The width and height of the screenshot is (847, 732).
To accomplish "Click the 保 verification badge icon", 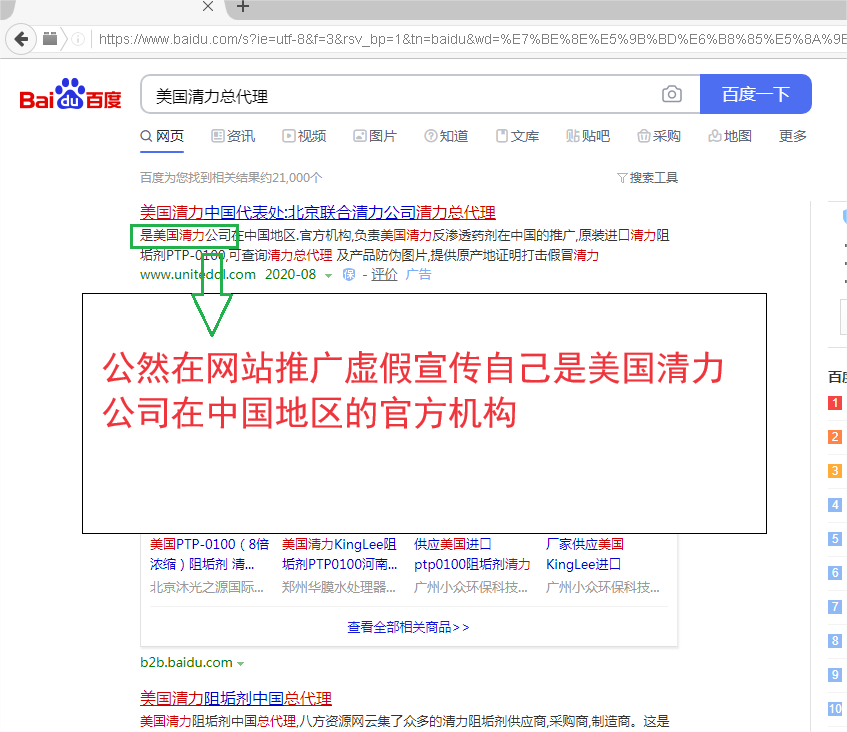I will tap(349, 275).
